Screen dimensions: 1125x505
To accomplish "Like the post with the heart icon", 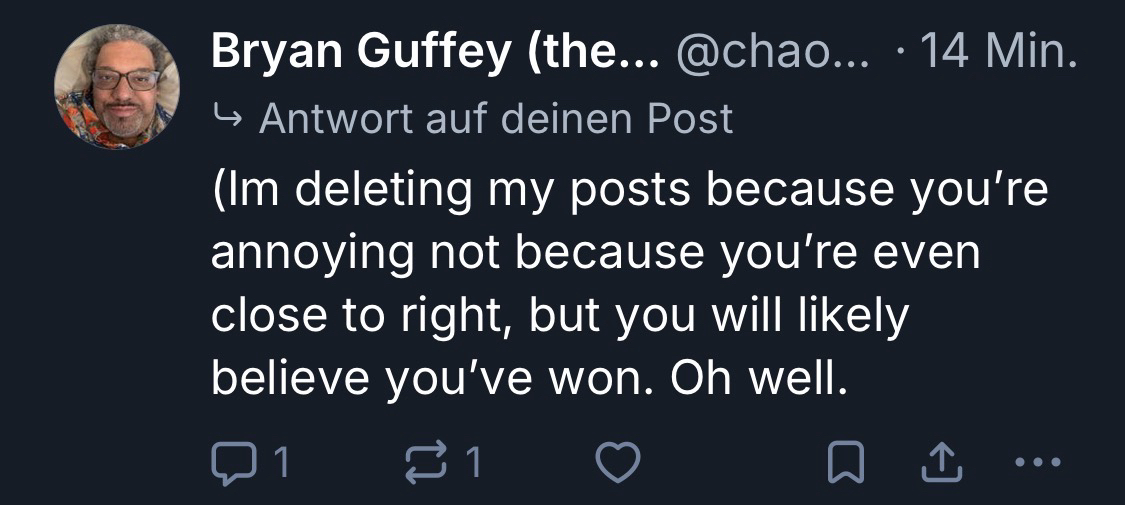I will tap(617, 462).
